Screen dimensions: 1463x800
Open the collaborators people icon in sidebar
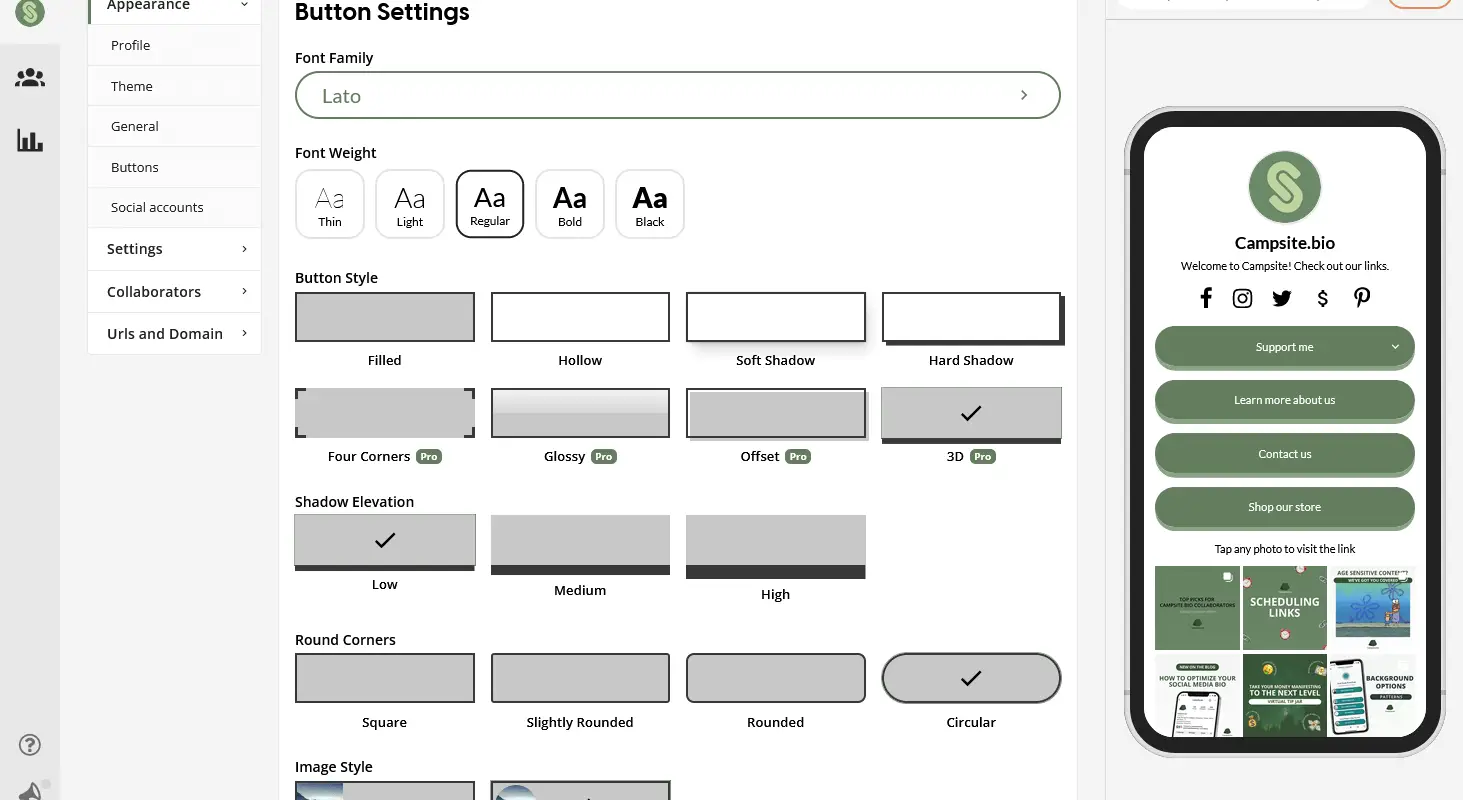(30, 78)
